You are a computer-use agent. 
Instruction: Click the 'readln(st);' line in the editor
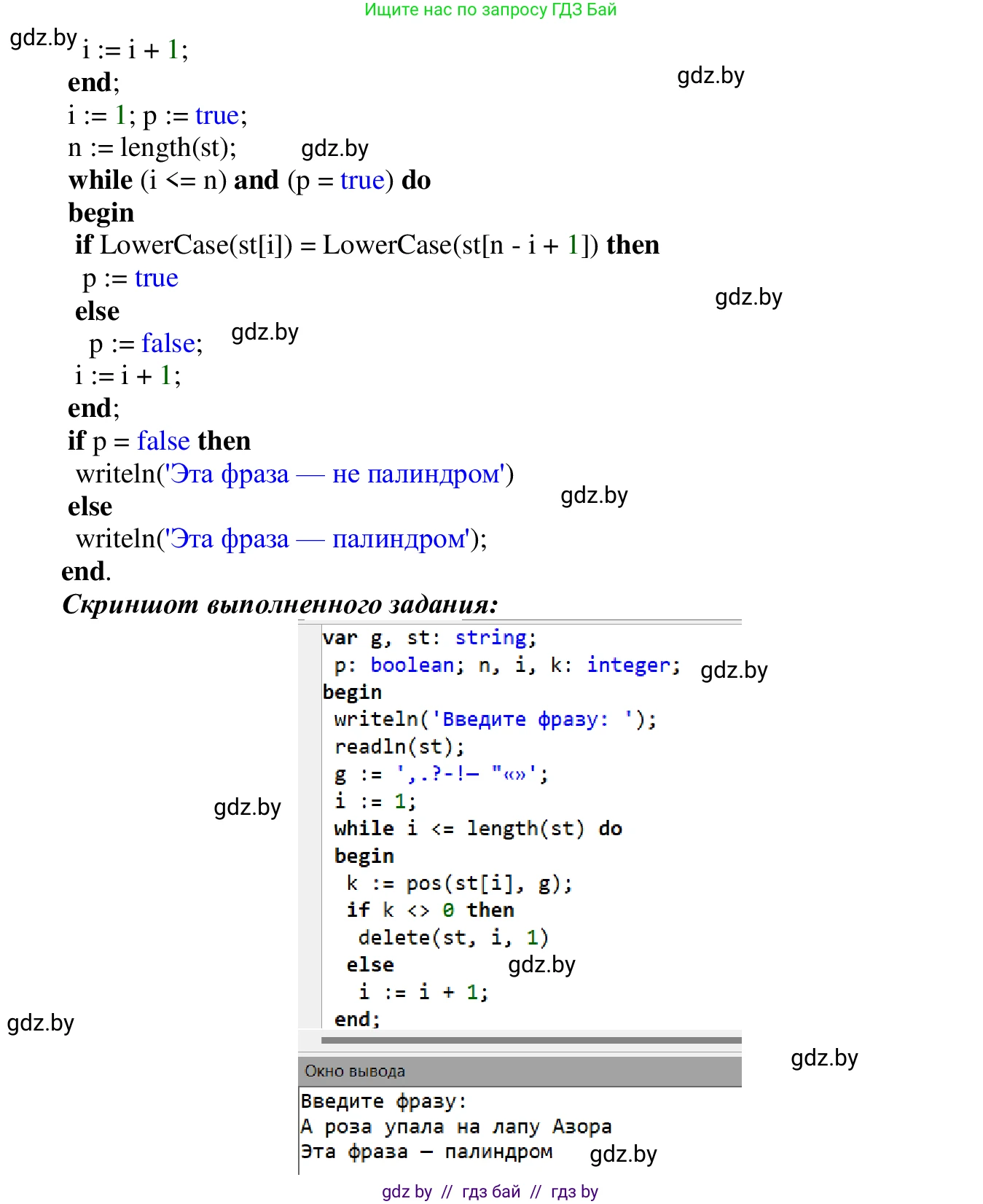click(399, 746)
